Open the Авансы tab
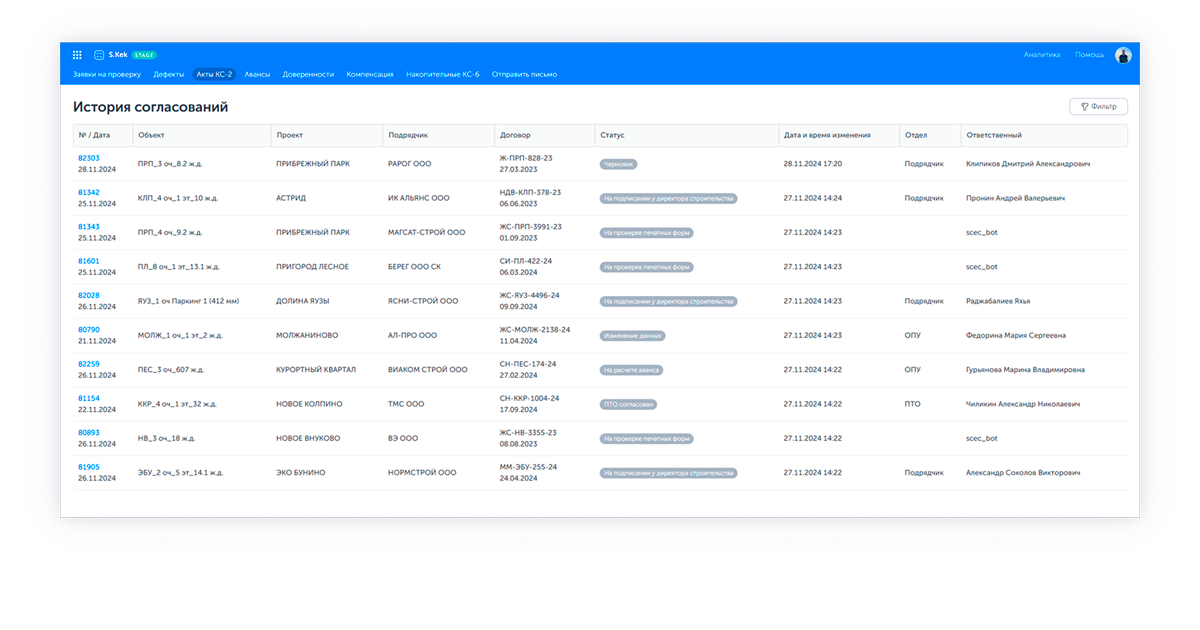The width and height of the screenshot is (1200, 630). [x=257, y=74]
